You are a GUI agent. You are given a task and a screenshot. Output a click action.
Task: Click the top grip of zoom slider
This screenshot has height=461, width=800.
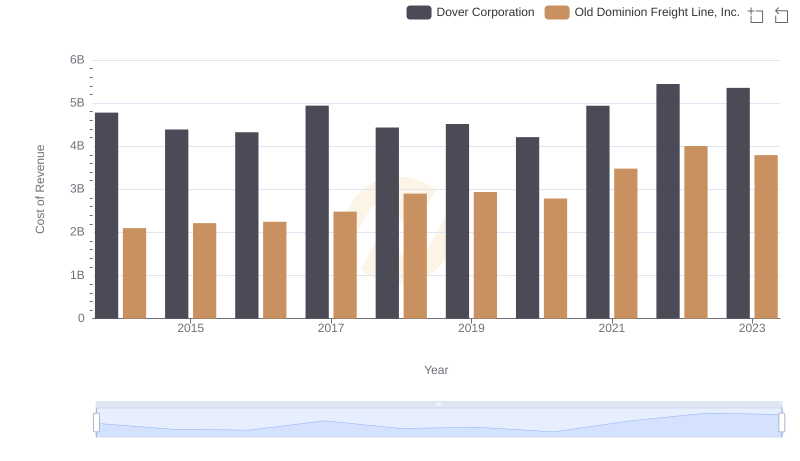(x=439, y=404)
